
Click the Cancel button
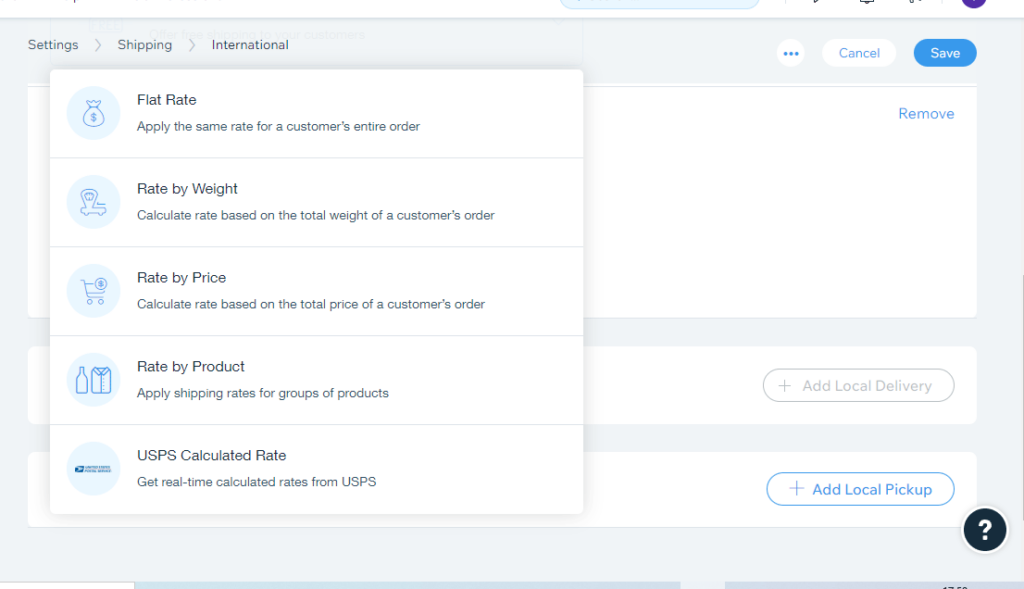pyautogui.click(x=859, y=53)
